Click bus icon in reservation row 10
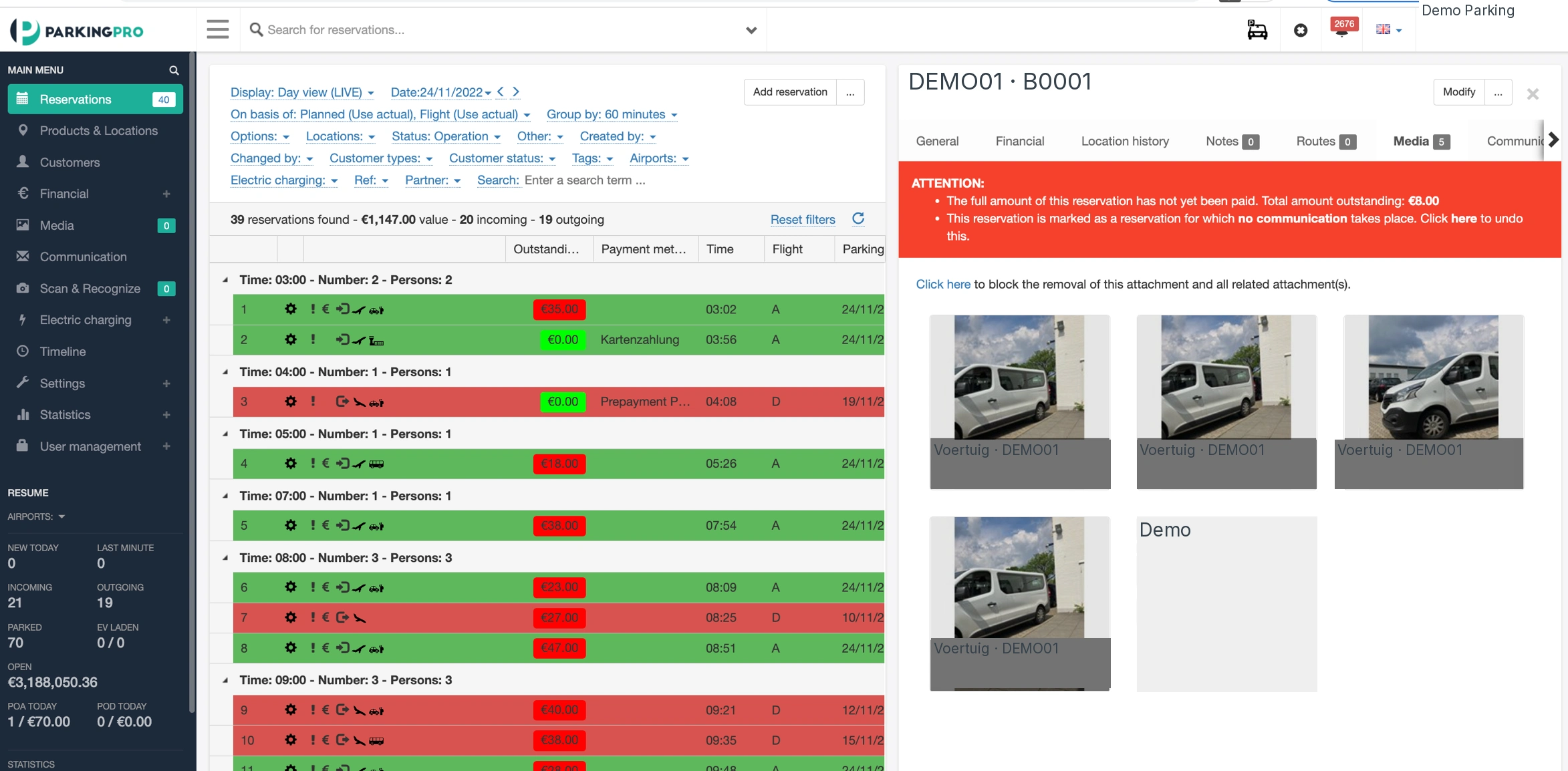This screenshot has width=1568, height=771. [376, 740]
